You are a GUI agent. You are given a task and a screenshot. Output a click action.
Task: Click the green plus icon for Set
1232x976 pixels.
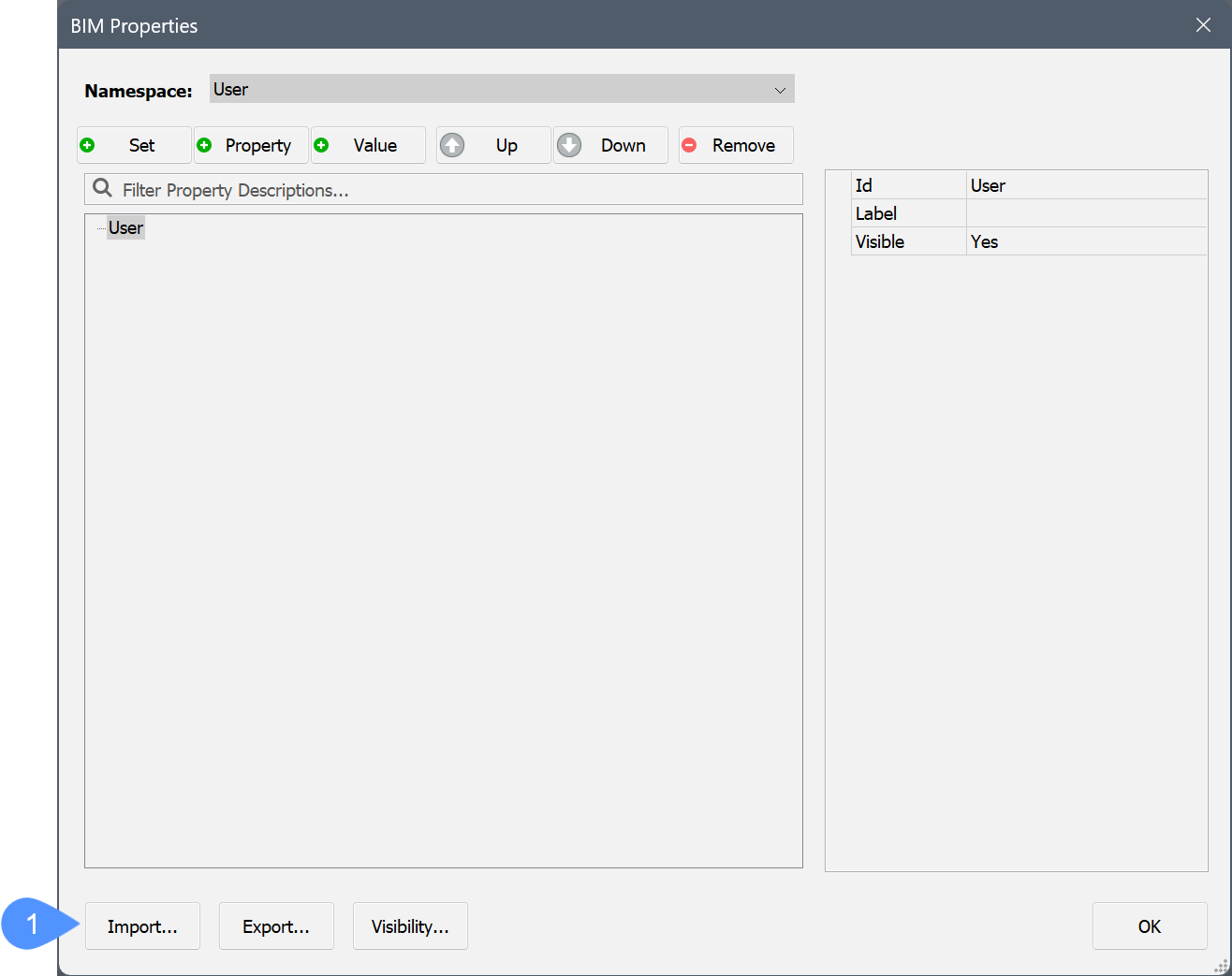[x=88, y=145]
